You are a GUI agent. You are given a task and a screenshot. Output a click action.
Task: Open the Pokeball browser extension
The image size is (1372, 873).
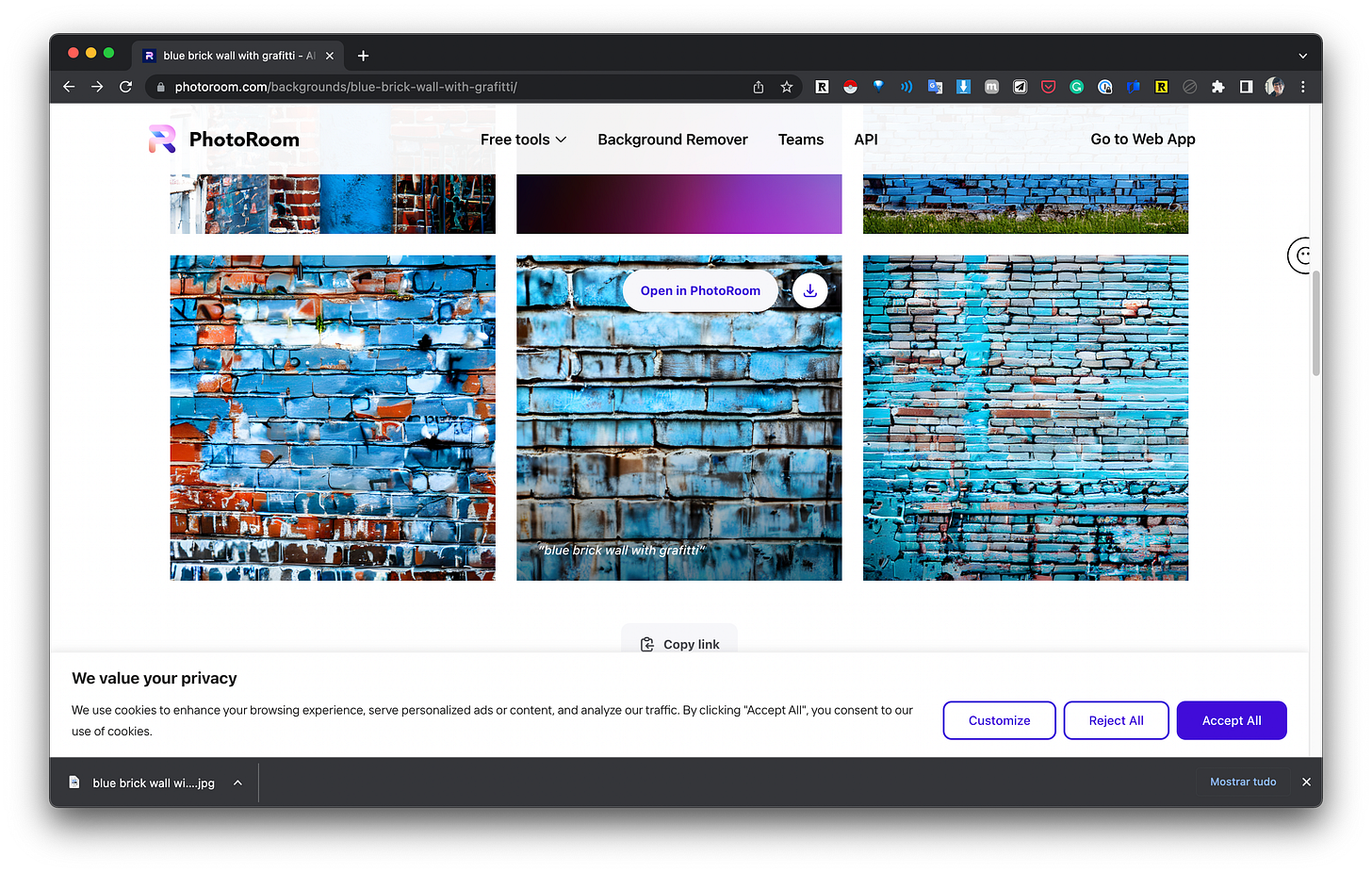pyautogui.click(x=850, y=87)
